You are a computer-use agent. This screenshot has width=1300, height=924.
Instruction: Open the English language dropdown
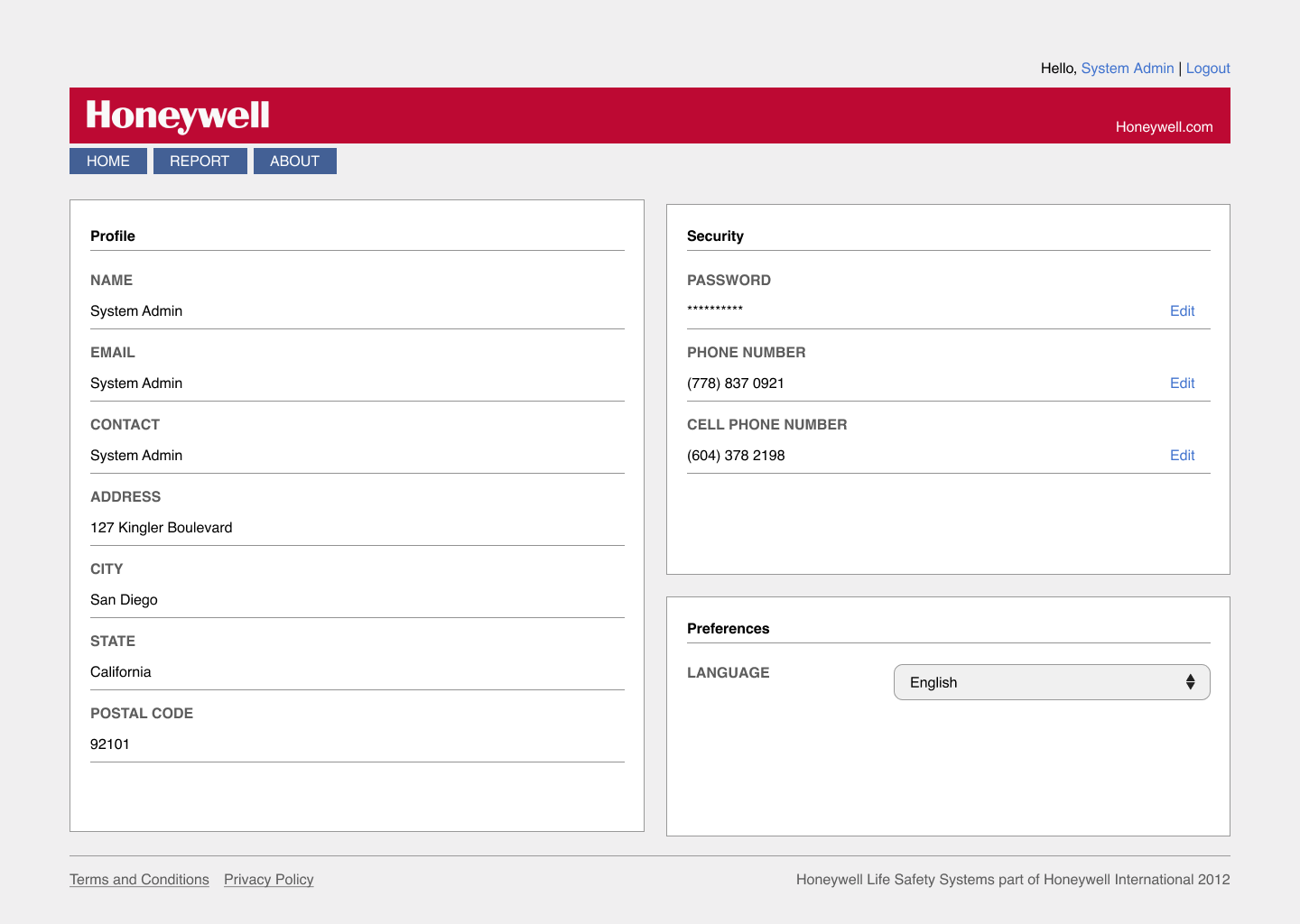pos(1052,682)
